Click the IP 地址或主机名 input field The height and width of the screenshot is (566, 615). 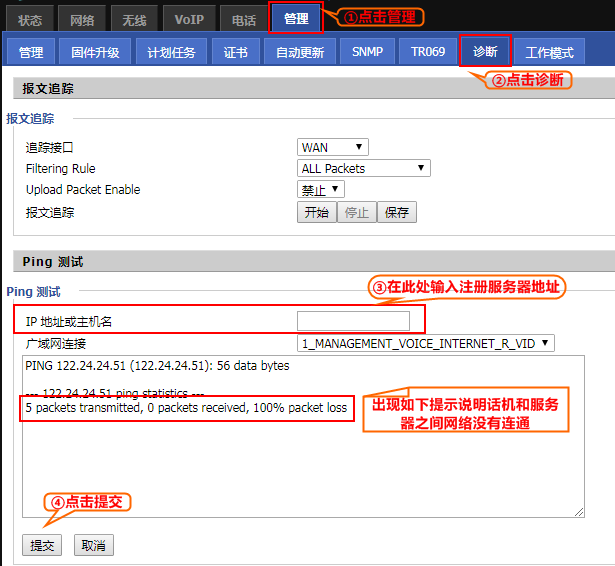click(x=353, y=321)
